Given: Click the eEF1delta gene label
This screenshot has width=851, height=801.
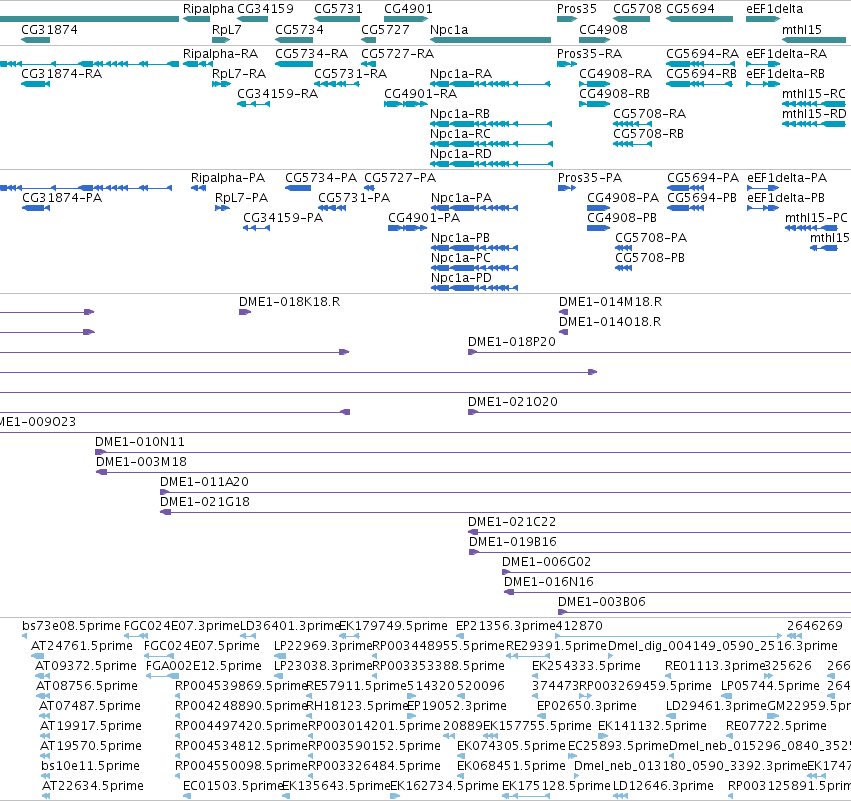Looking at the screenshot, I should [774, 9].
